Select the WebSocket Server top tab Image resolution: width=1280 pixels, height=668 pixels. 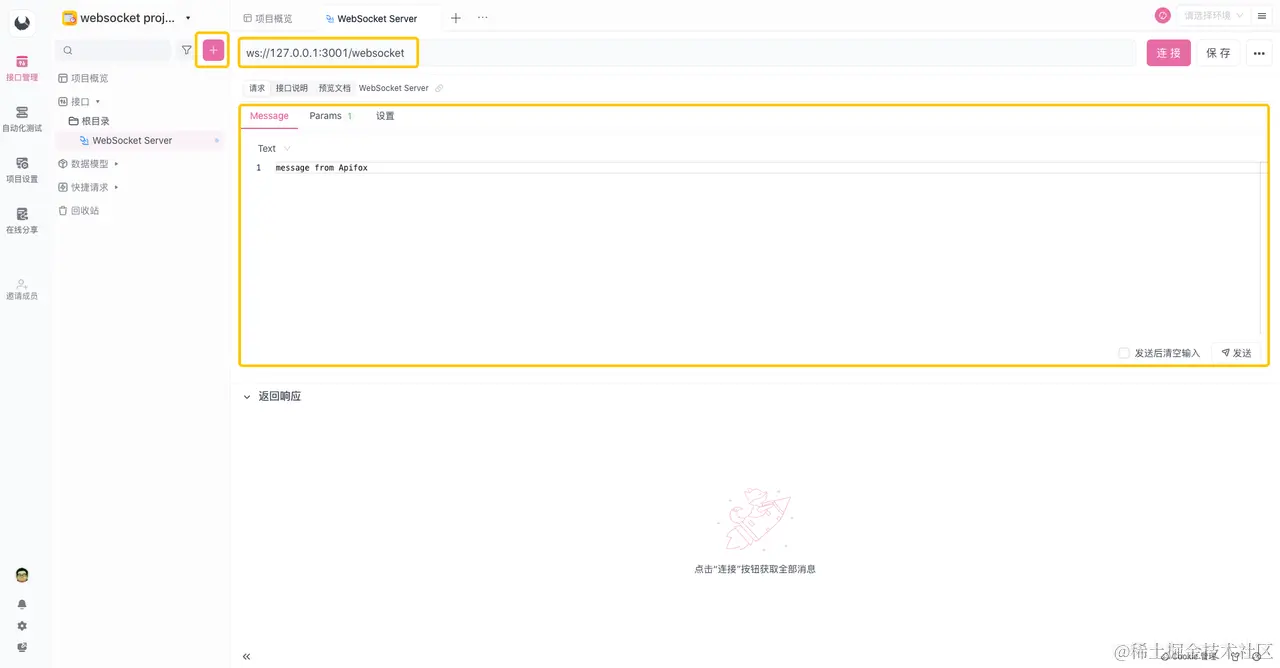[x=371, y=18]
